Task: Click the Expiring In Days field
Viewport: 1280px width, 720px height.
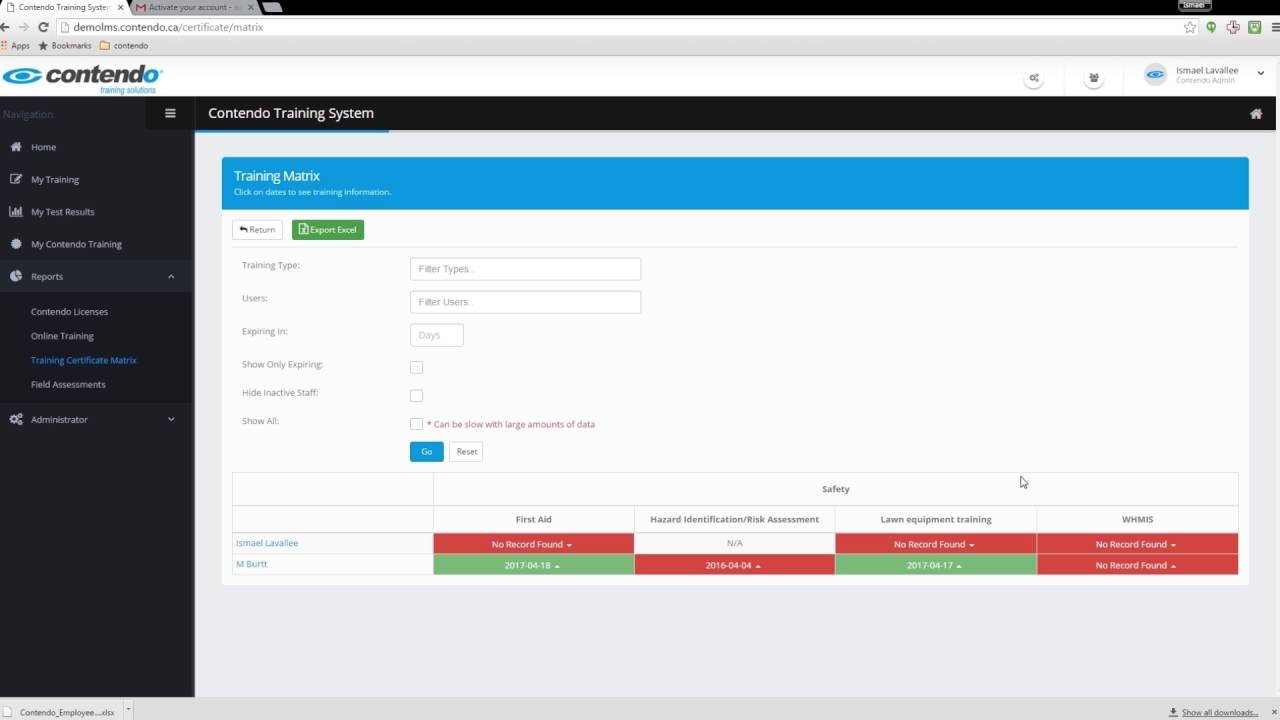Action: (x=436, y=335)
